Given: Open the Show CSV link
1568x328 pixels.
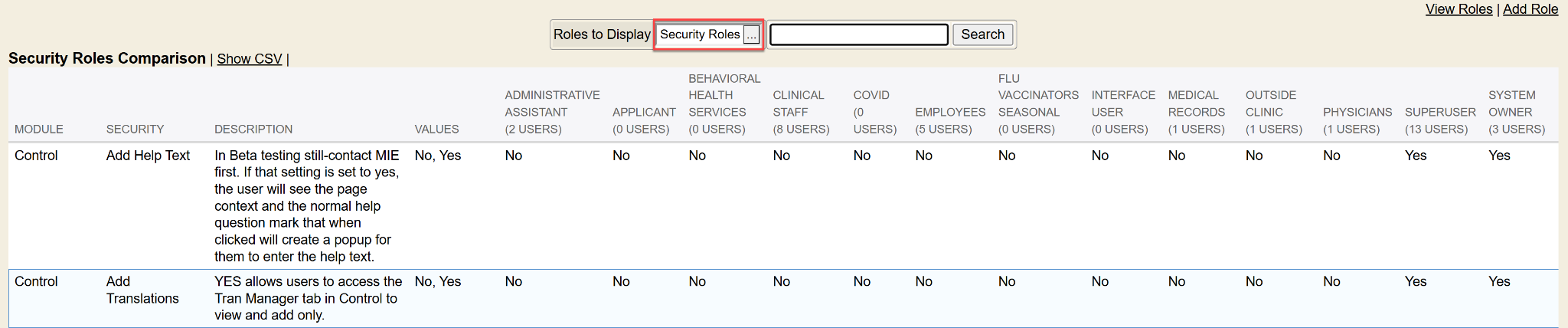Looking at the screenshot, I should (249, 59).
